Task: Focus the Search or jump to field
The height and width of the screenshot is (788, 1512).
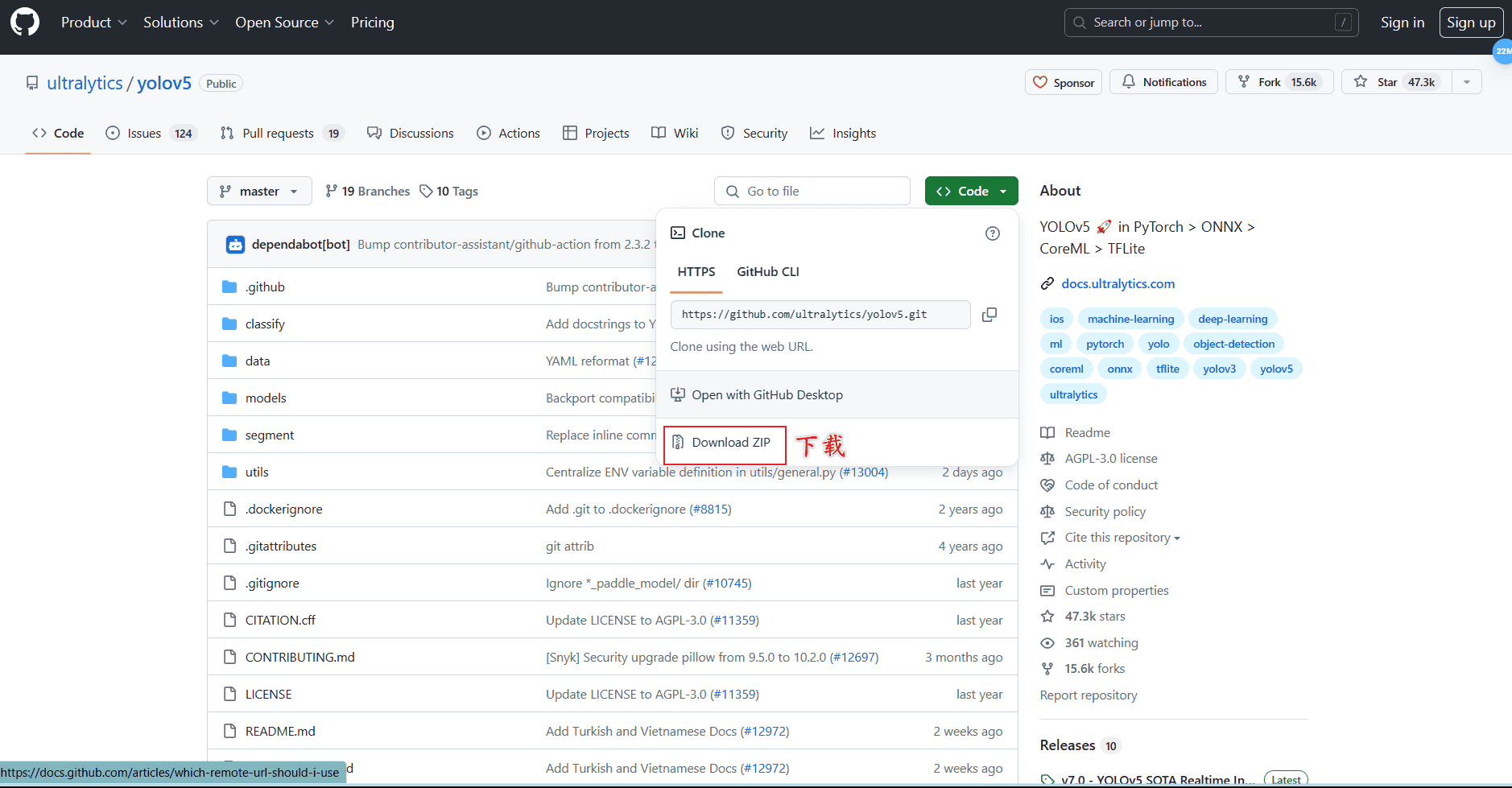Action: coord(1212,23)
